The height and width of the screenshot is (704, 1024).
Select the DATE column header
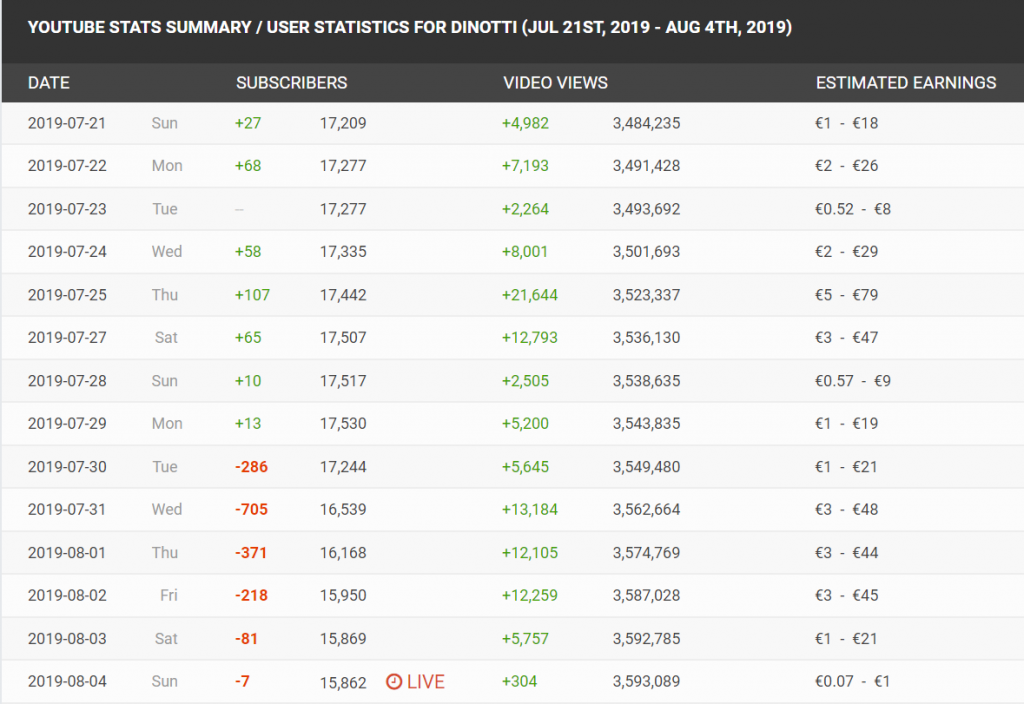49,83
